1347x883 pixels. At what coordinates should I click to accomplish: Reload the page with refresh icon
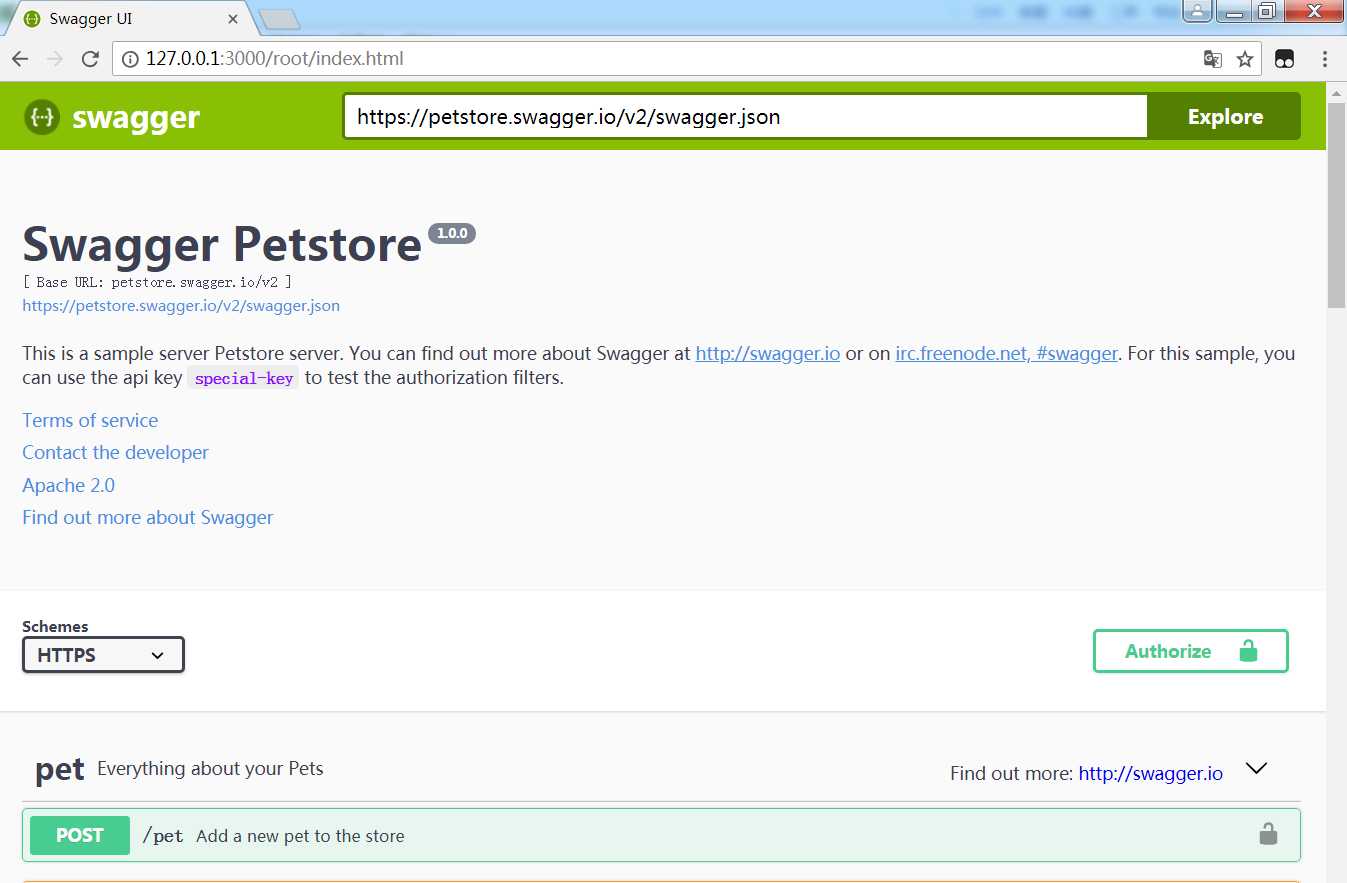pyautogui.click(x=90, y=59)
